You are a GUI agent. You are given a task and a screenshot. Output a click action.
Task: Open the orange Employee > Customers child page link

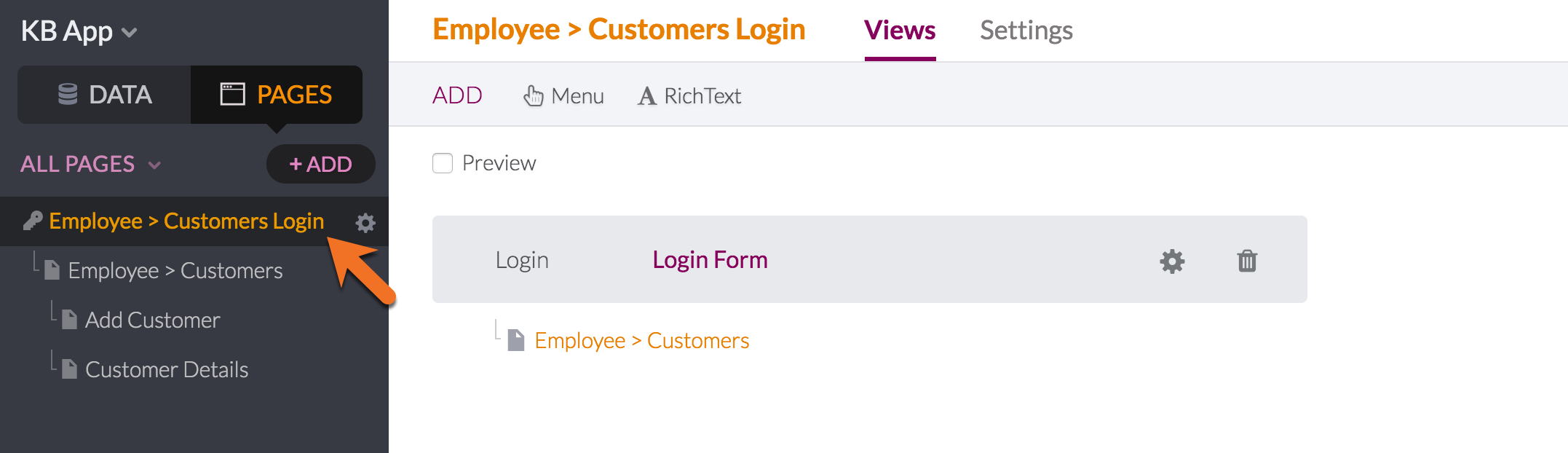pyautogui.click(x=641, y=340)
